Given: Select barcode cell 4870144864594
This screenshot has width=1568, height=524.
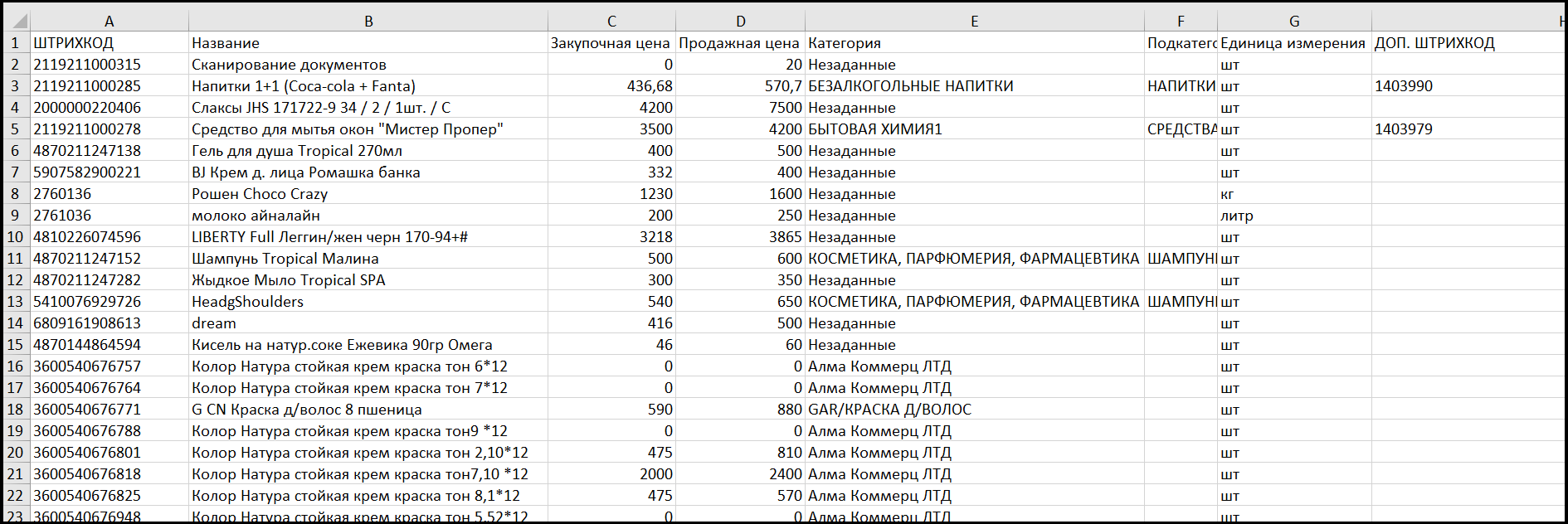Looking at the screenshot, I should [x=110, y=344].
